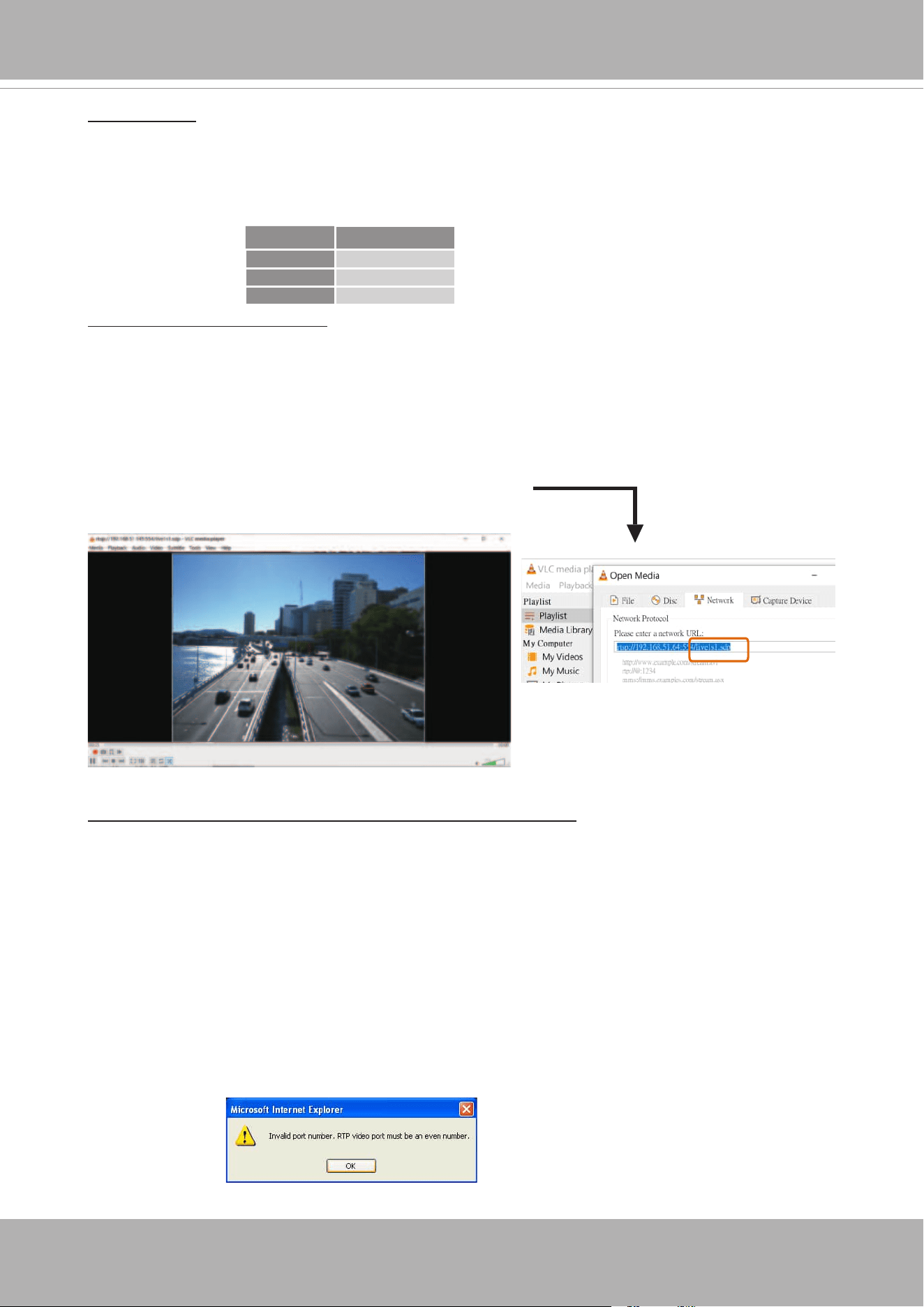Open the Audio menu in VLC
Screen dimensions: 924x1307
tap(139, 548)
